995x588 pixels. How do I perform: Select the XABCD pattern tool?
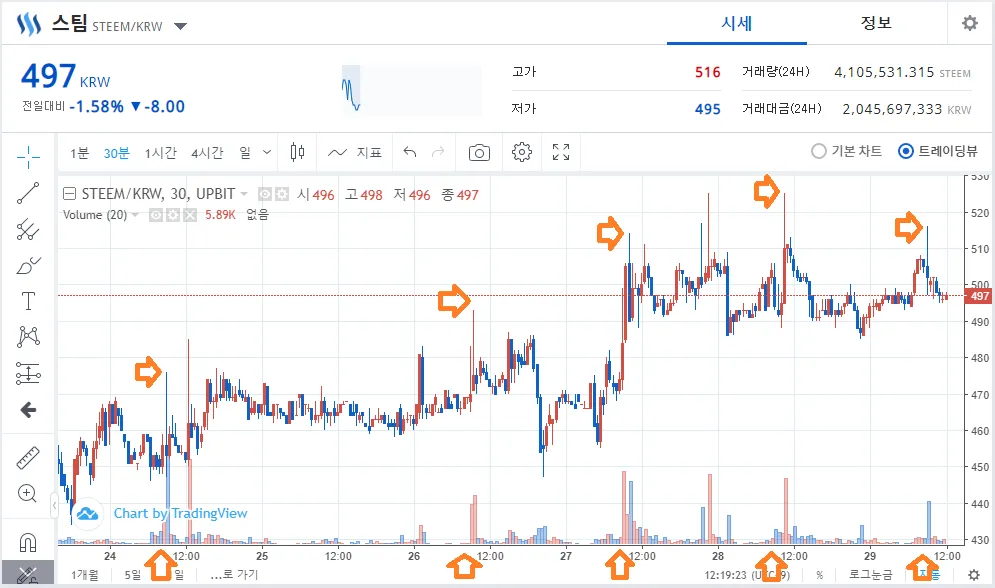[x=28, y=336]
